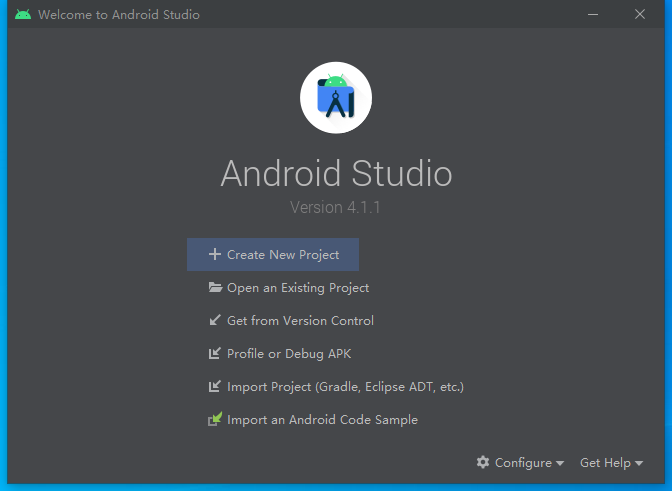Click the Welcome to Android Studio title
Image resolution: width=672 pixels, height=491 pixels.
(119, 15)
